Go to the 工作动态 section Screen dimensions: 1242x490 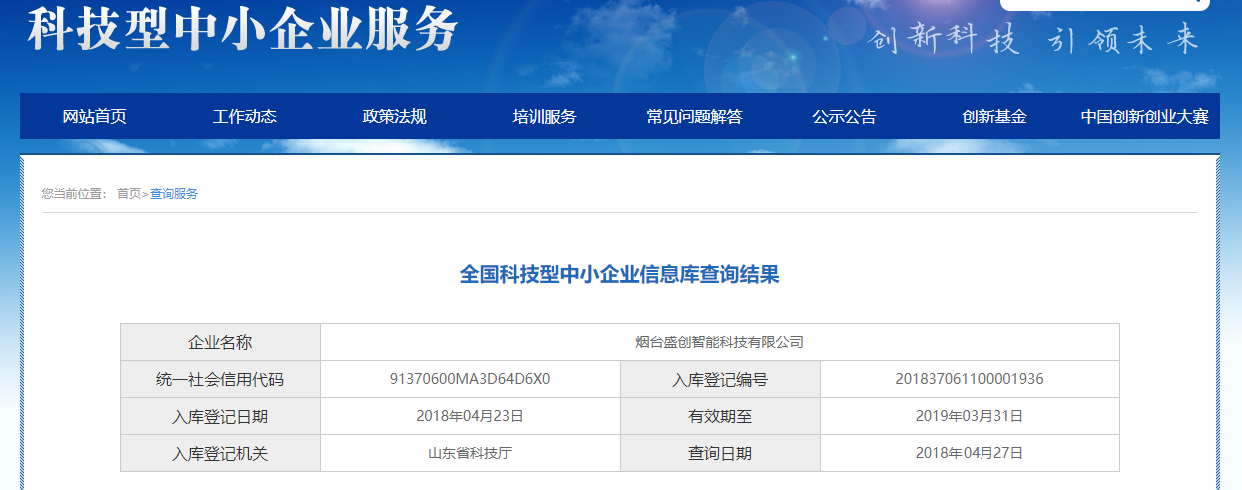click(x=244, y=117)
